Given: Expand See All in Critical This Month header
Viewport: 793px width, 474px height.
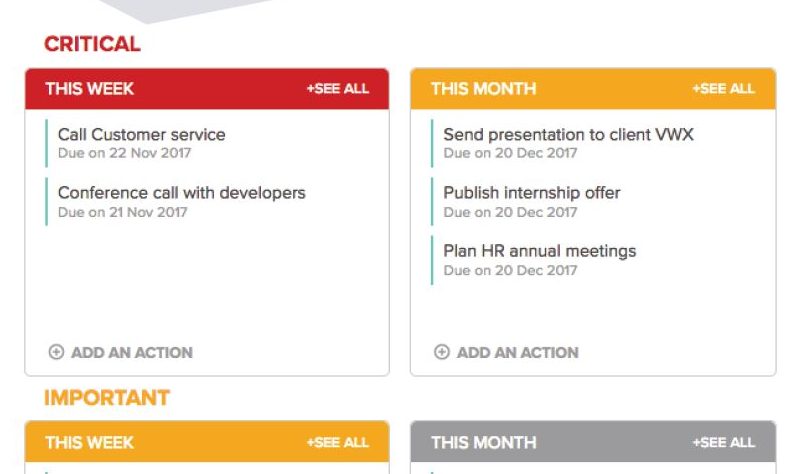Looking at the screenshot, I should [x=724, y=89].
